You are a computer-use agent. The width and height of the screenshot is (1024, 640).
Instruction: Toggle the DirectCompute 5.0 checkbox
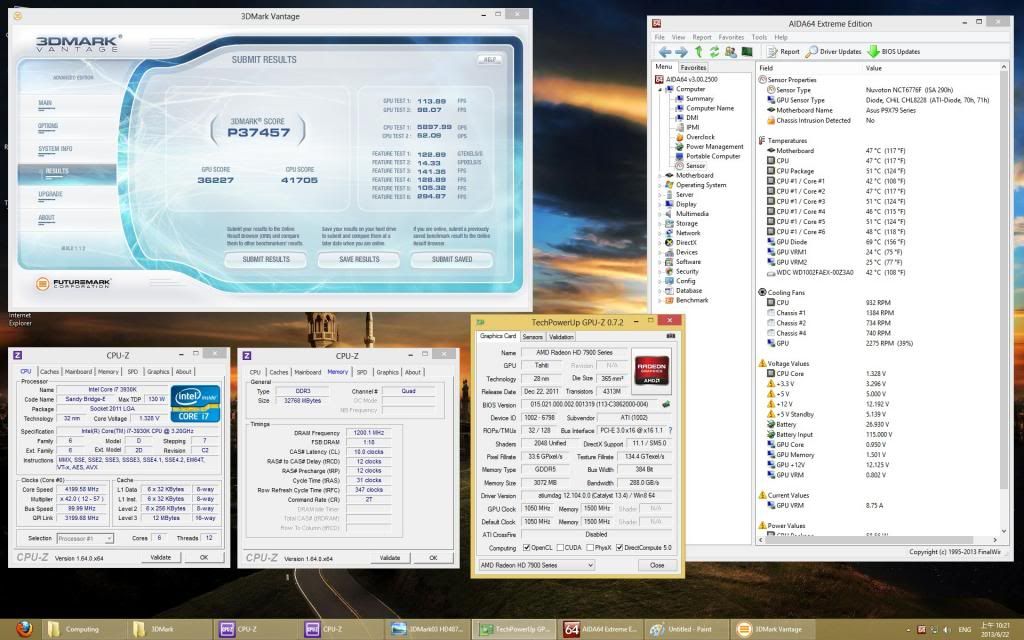point(619,547)
